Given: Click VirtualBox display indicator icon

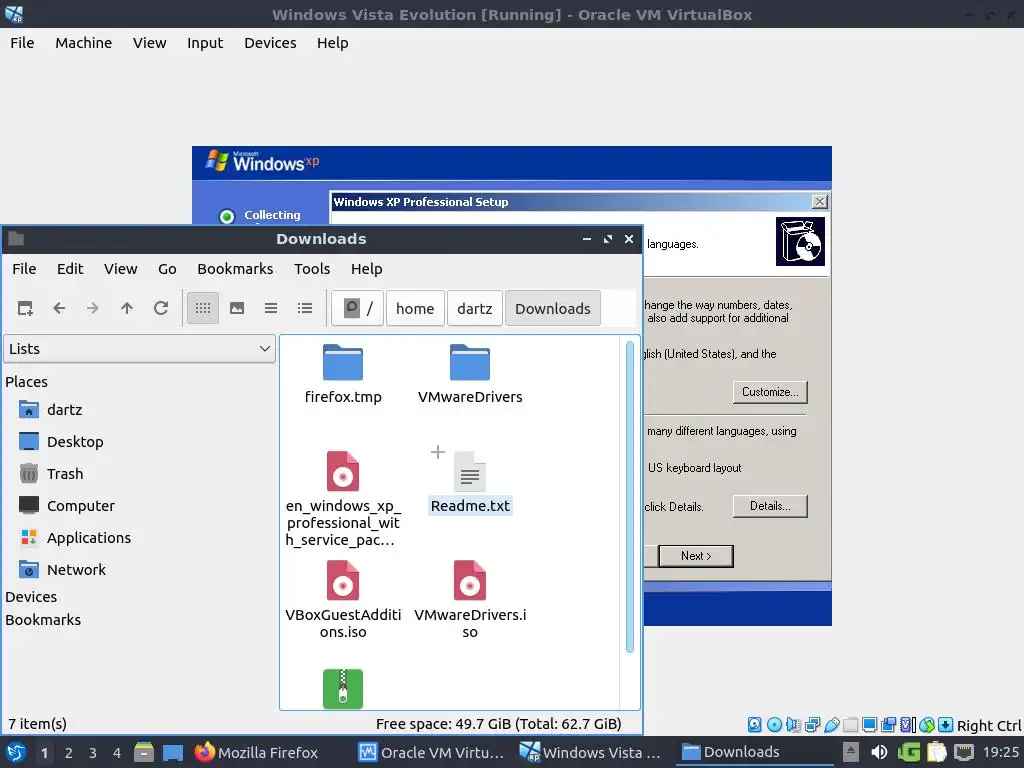Looking at the screenshot, I should click(x=869, y=724).
